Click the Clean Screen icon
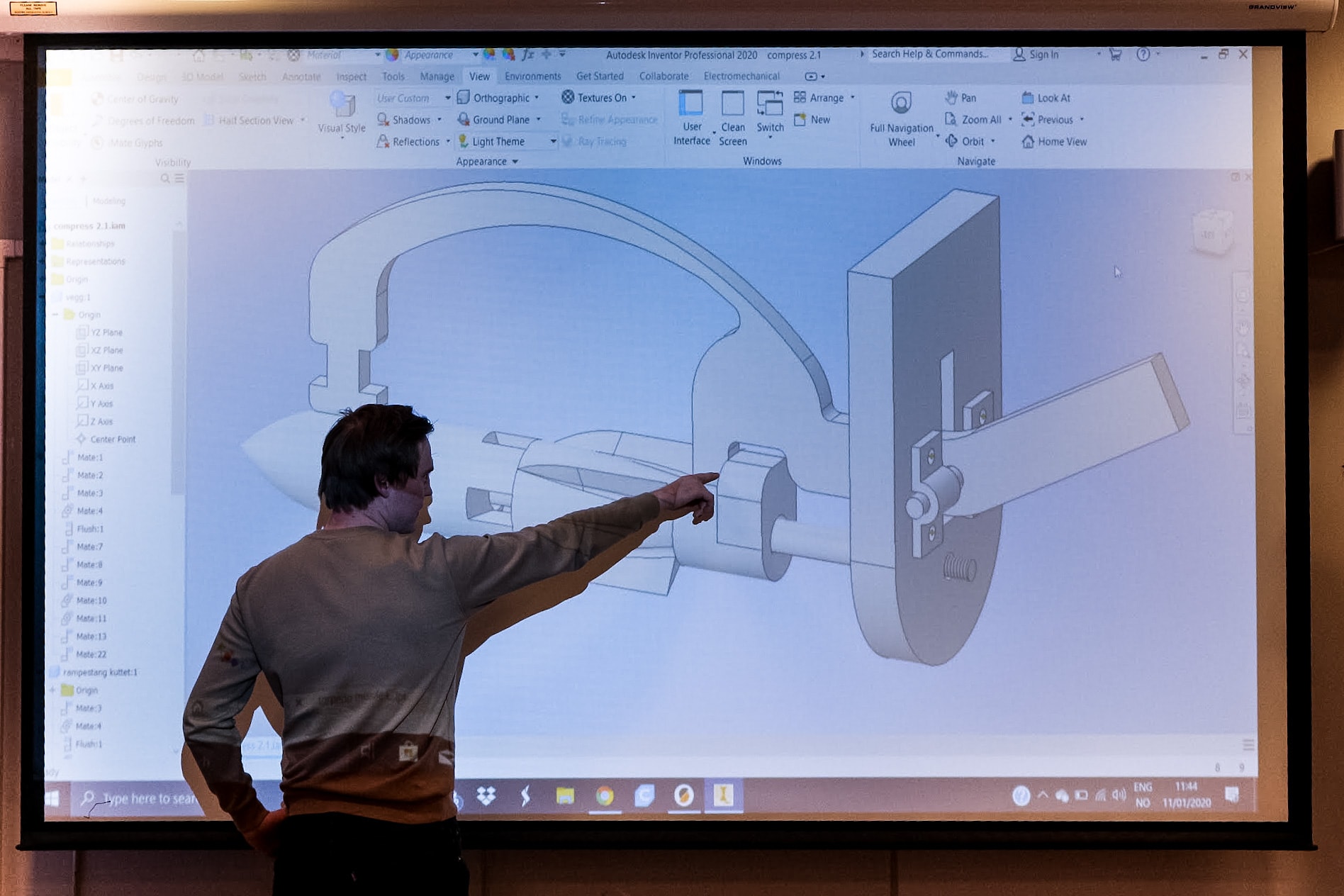This screenshot has height=896, width=1344. tap(732, 104)
